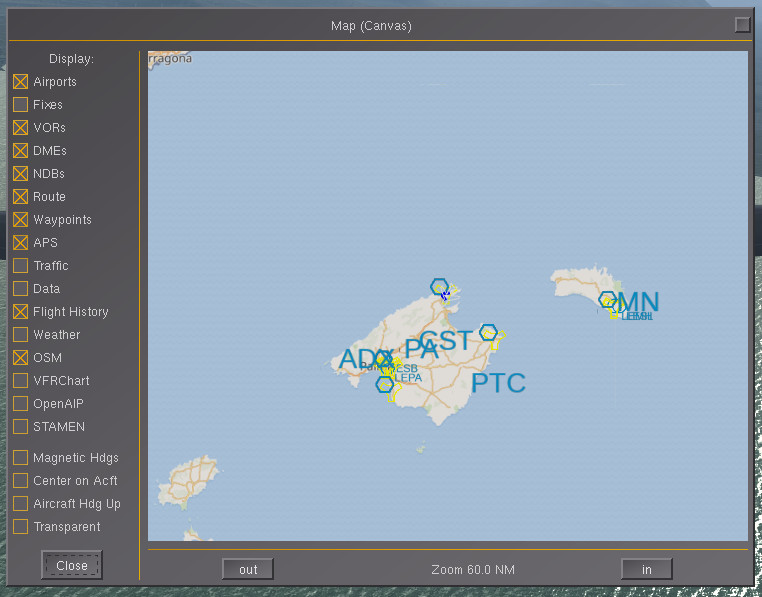Enable the VFRChart layer checkbox

pos(20,381)
